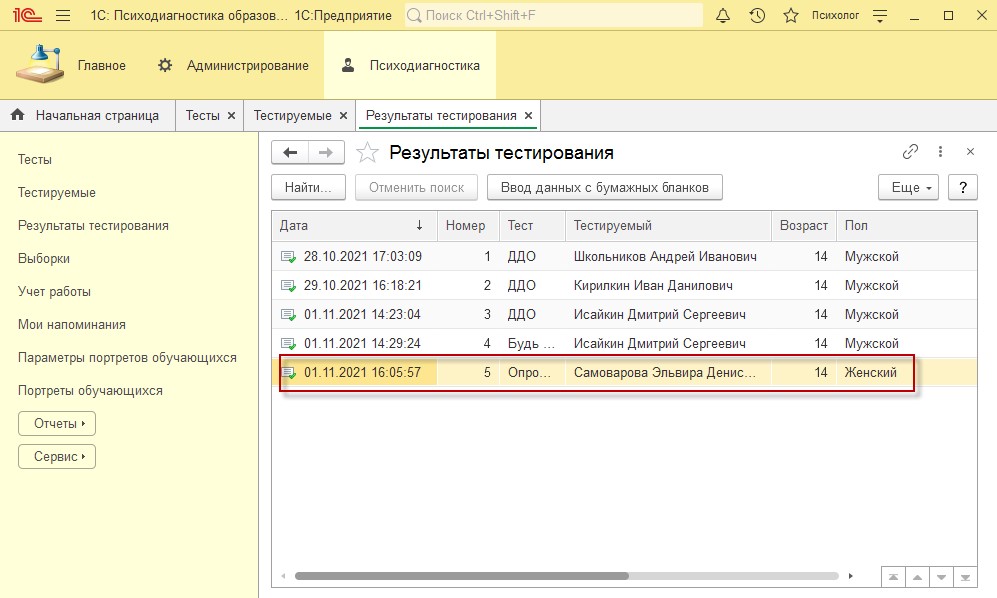Close the Тесты tab
Viewport: 997px width, 598px height.
[x=231, y=116]
